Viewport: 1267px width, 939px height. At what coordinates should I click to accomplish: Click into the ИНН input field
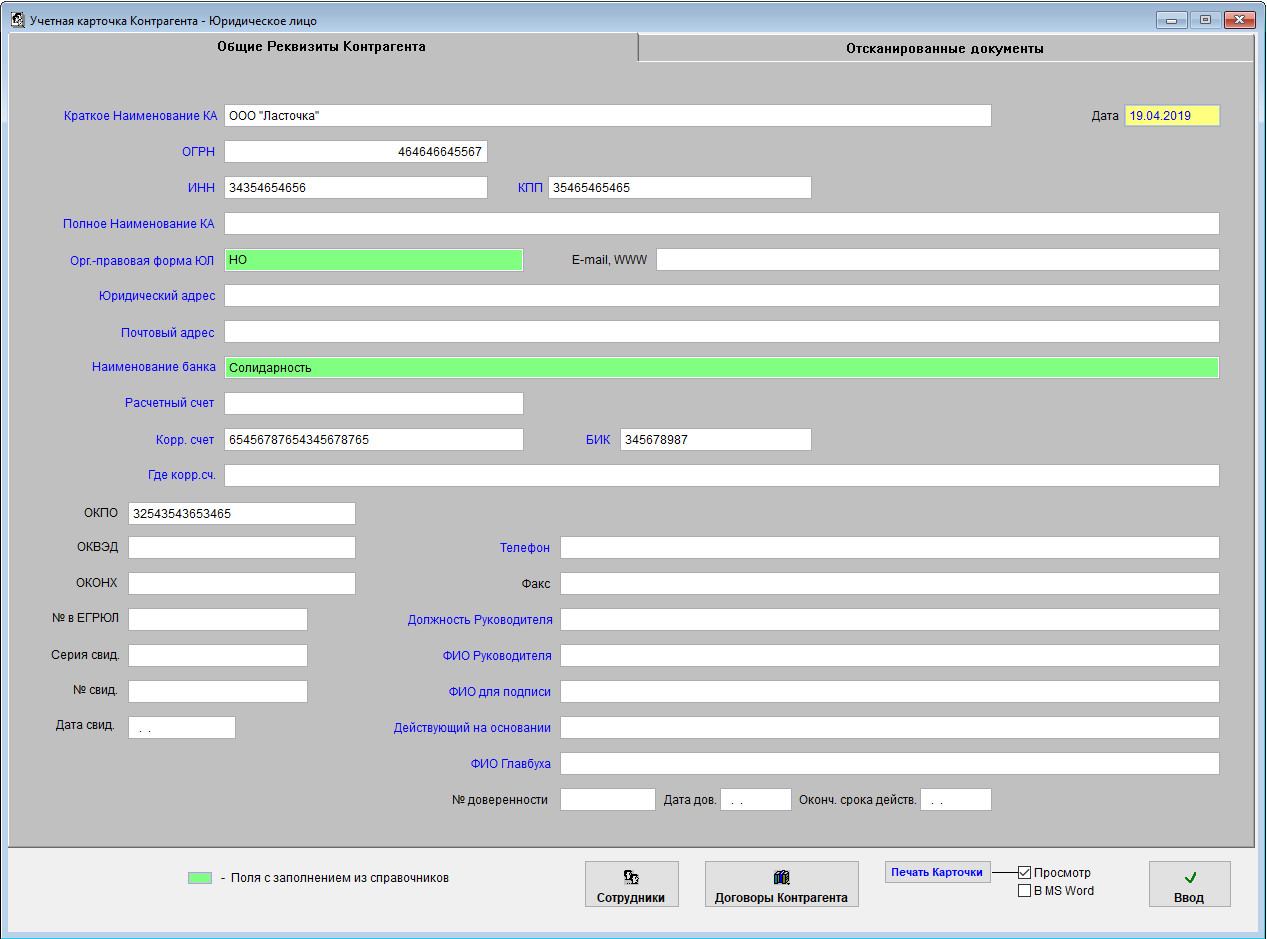(355, 188)
